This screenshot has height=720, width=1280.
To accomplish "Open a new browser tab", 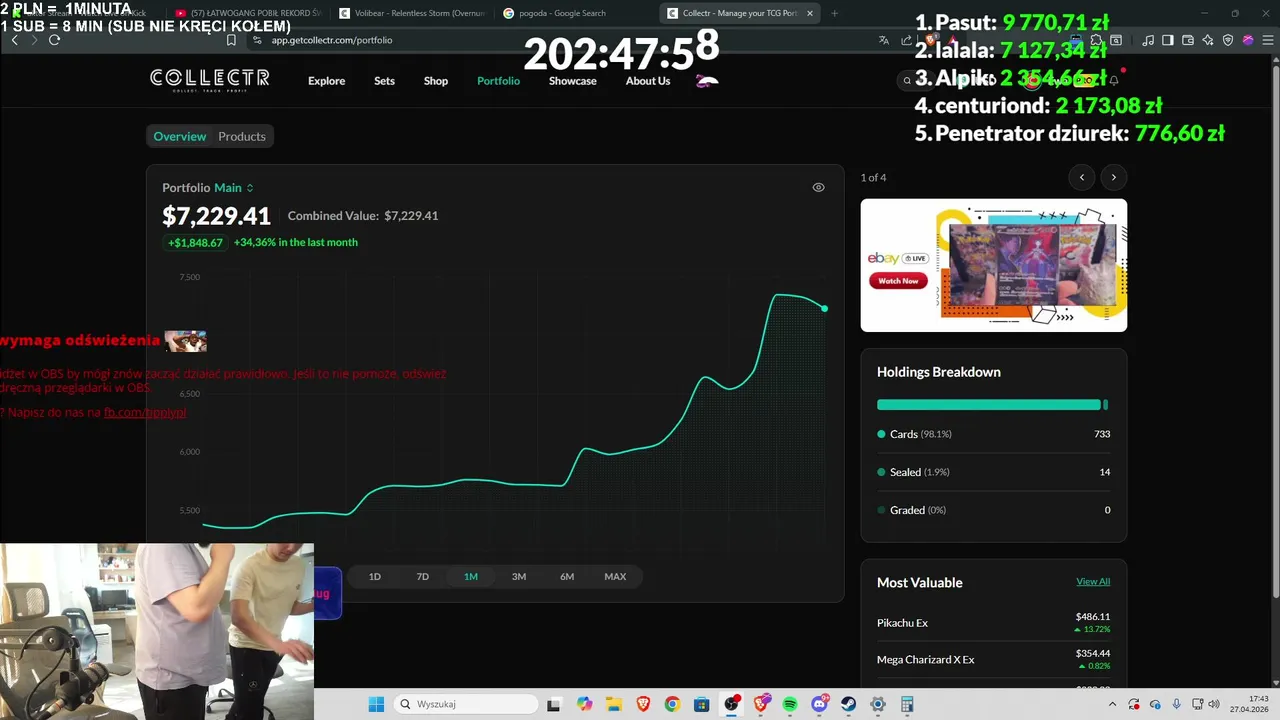I will (834, 13).
